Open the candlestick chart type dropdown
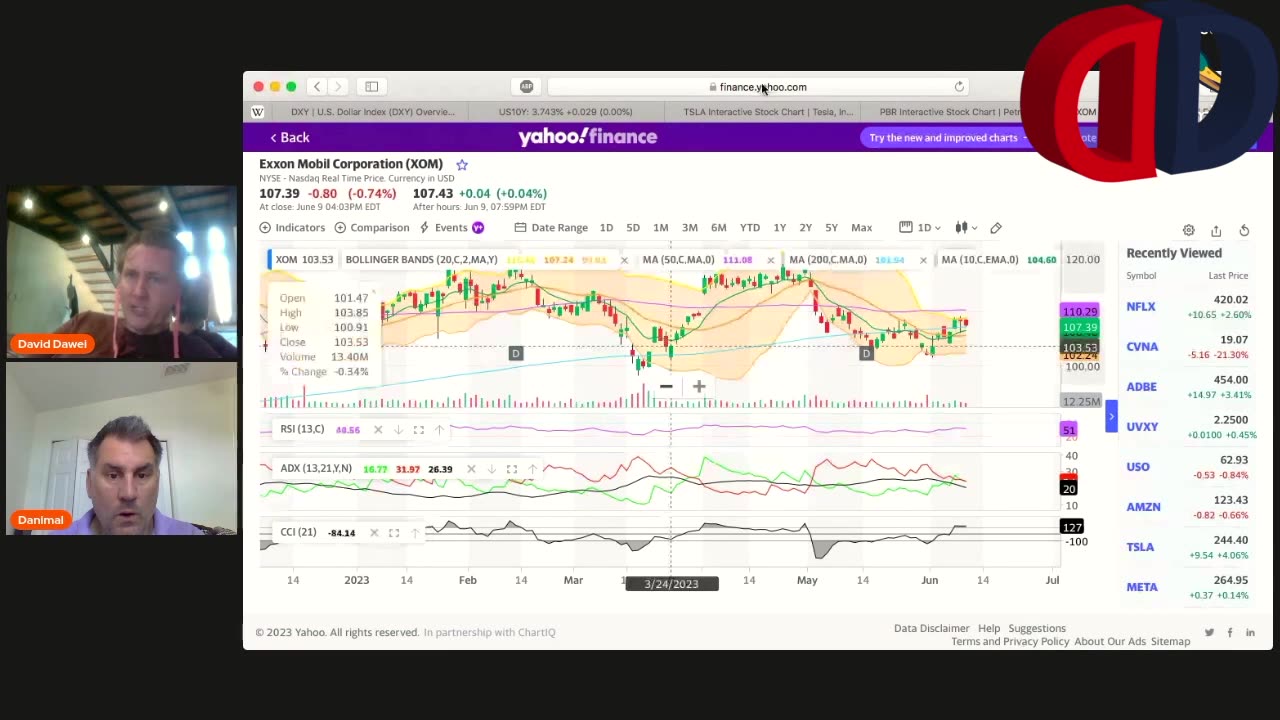This screenshot has width=1280, height=720. 966,228
